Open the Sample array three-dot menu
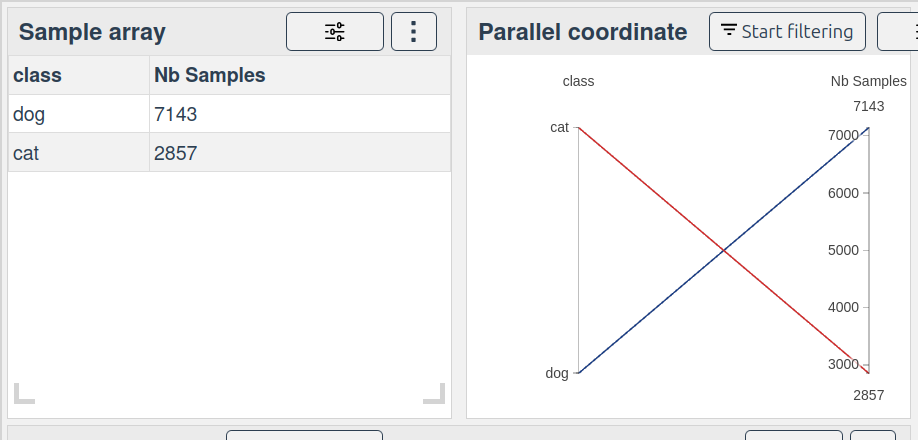This screenshot has width=918, height=440. pyautogui.click(x=414, y=32)
